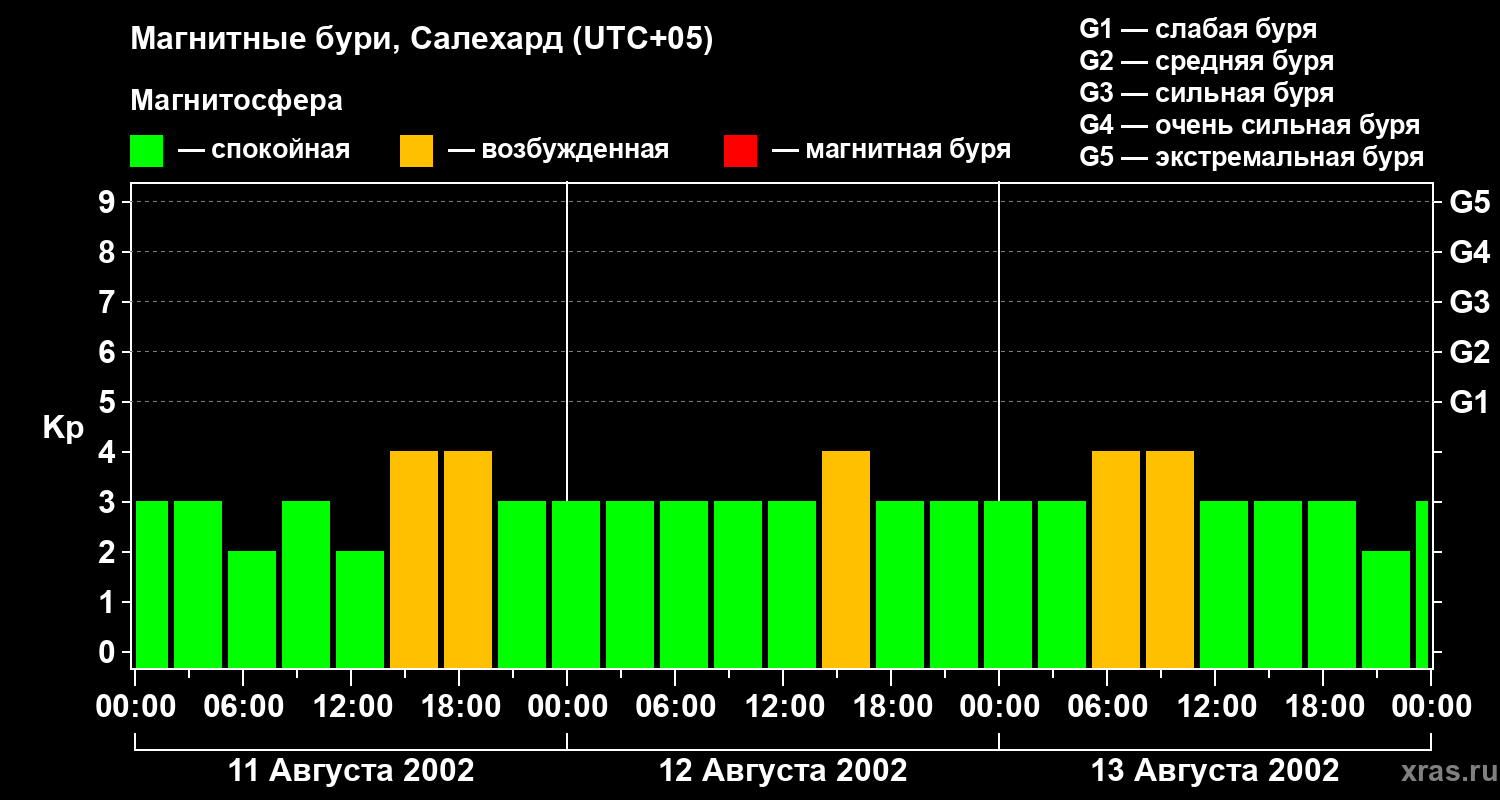The height and width of the screenshot is (800, 1500).
Task: Click the 'G4 — очень сильная буря' legend line
Action: coord(1249,125)
